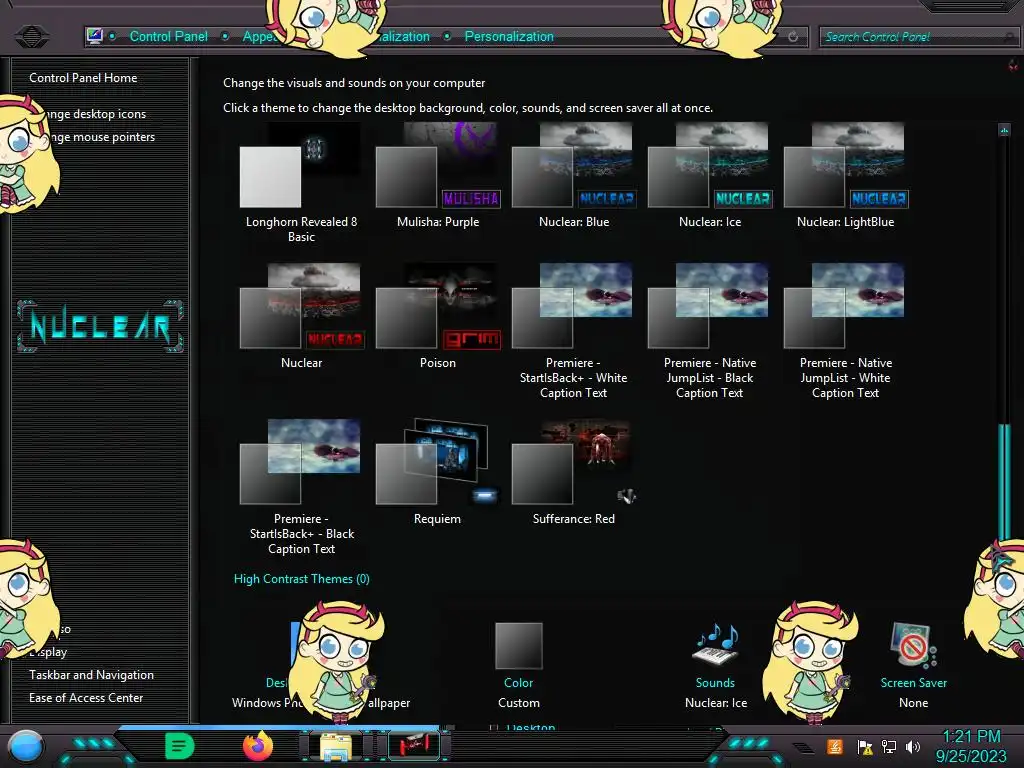
Task: Open the green notes app in taskbar
Action: click(x=179, y=746)
